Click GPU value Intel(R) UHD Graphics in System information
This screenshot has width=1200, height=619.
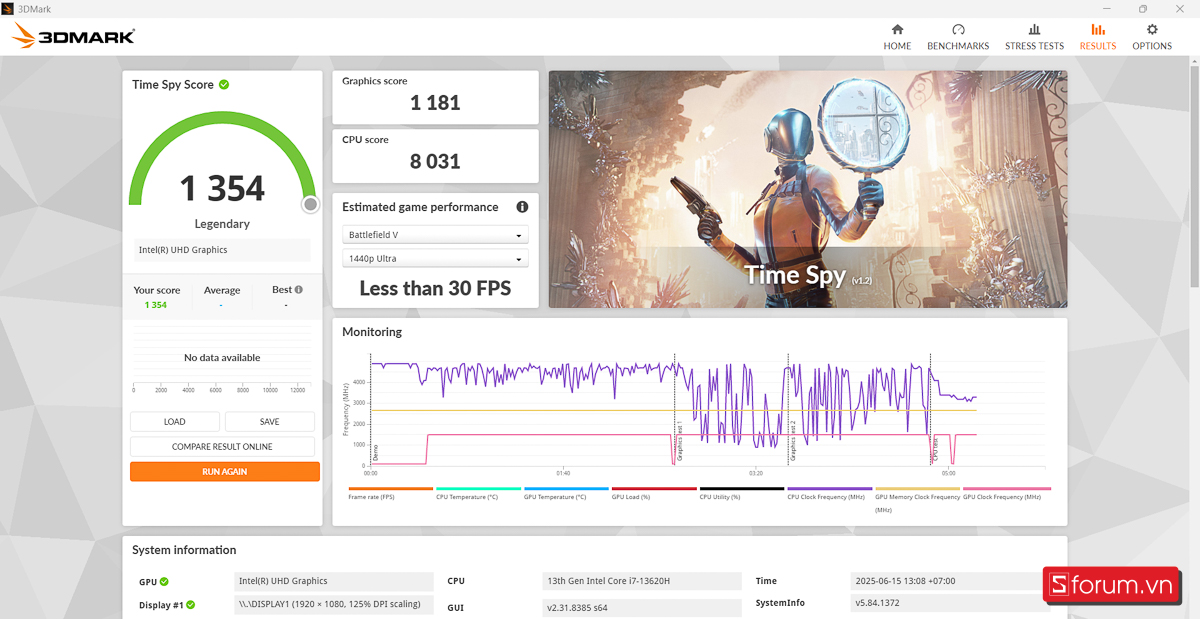(334, 581)
